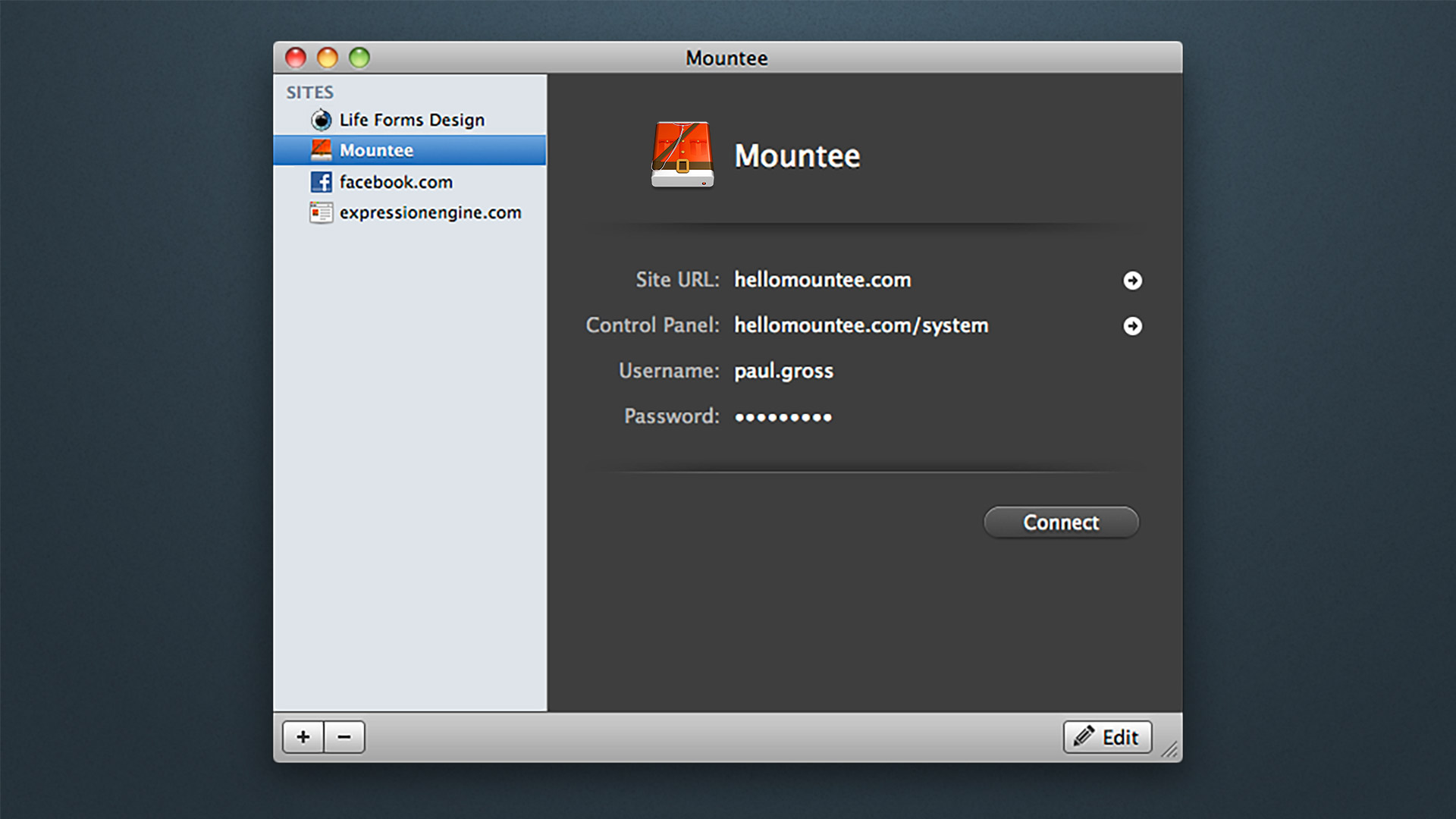Click the expressionengine.com page icon

pyautogui.click(x=322, y=213)
